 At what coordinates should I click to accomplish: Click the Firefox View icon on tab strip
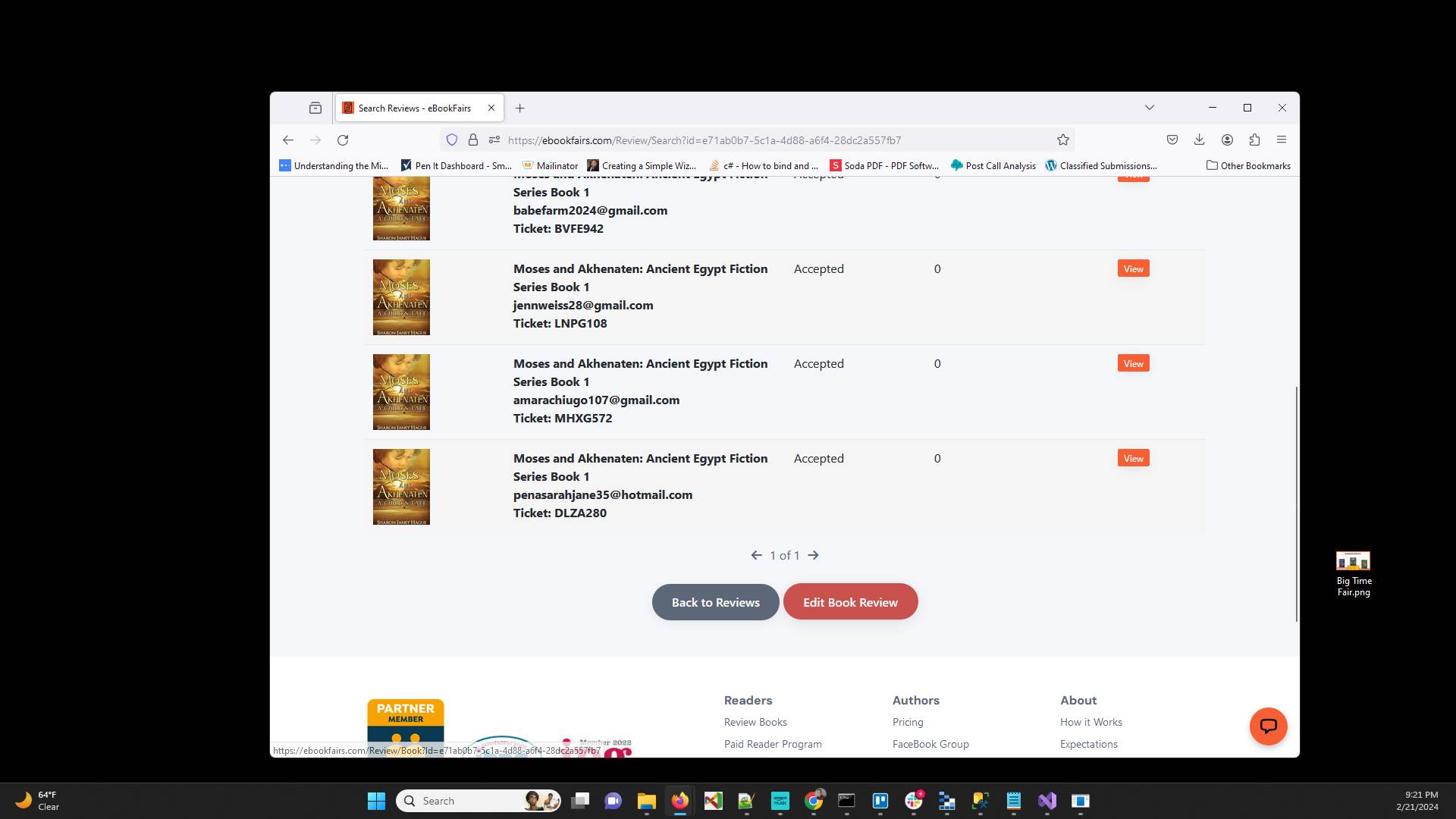tap(315, 108)
